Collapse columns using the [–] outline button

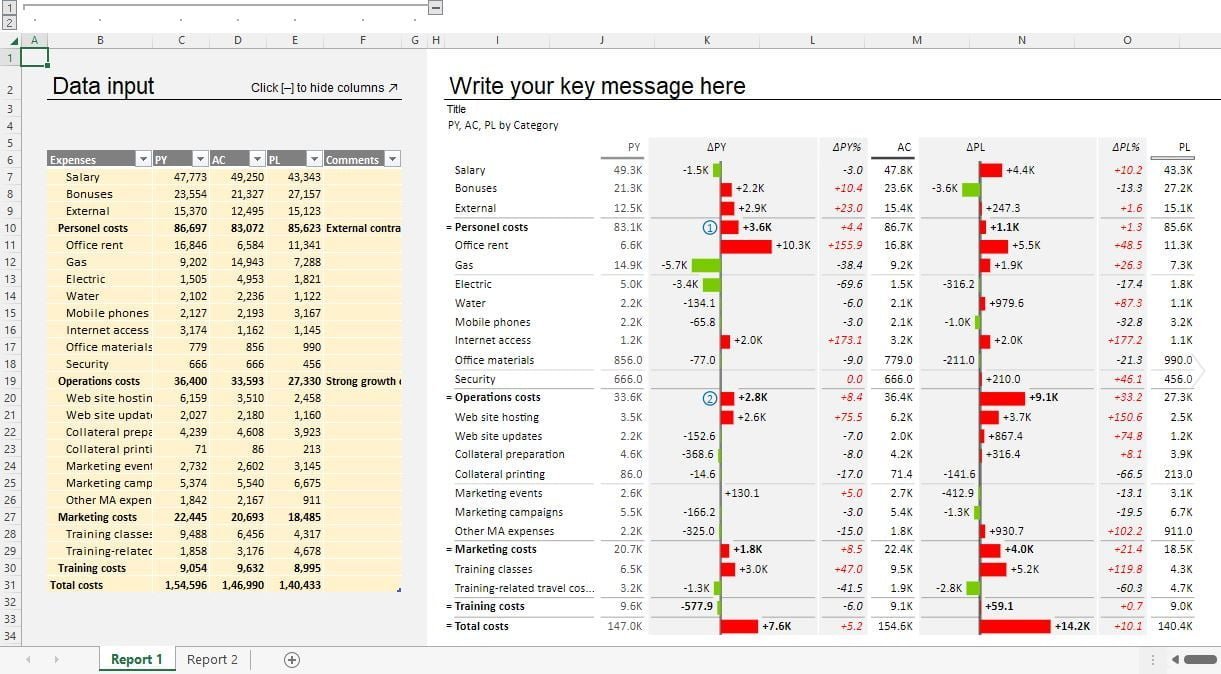coord(434,6)
